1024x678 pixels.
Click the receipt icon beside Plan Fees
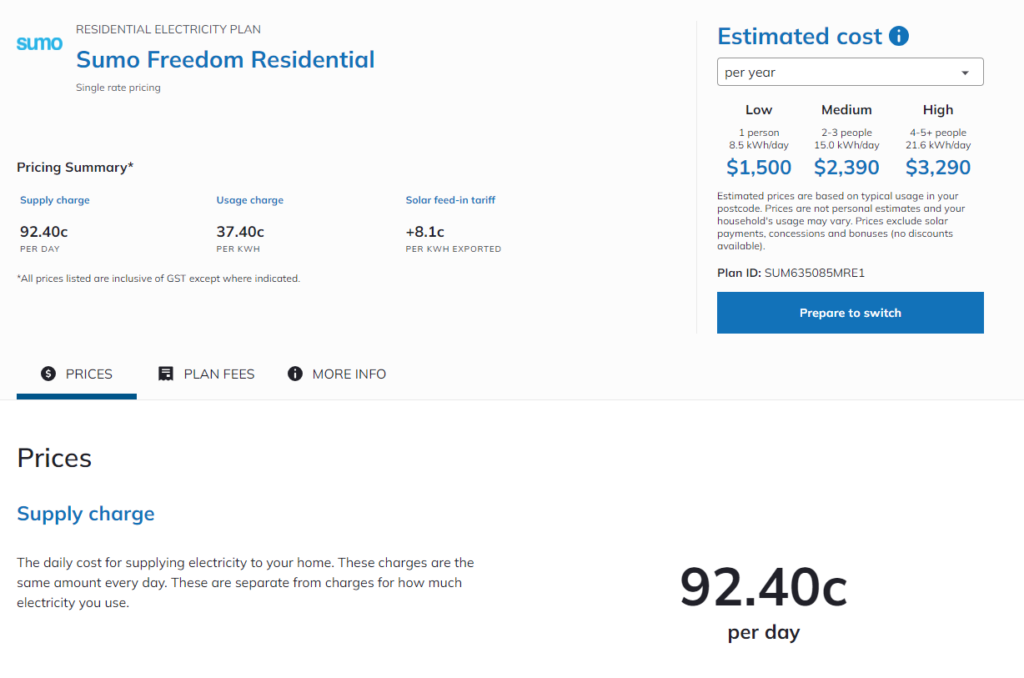[166, 374]
